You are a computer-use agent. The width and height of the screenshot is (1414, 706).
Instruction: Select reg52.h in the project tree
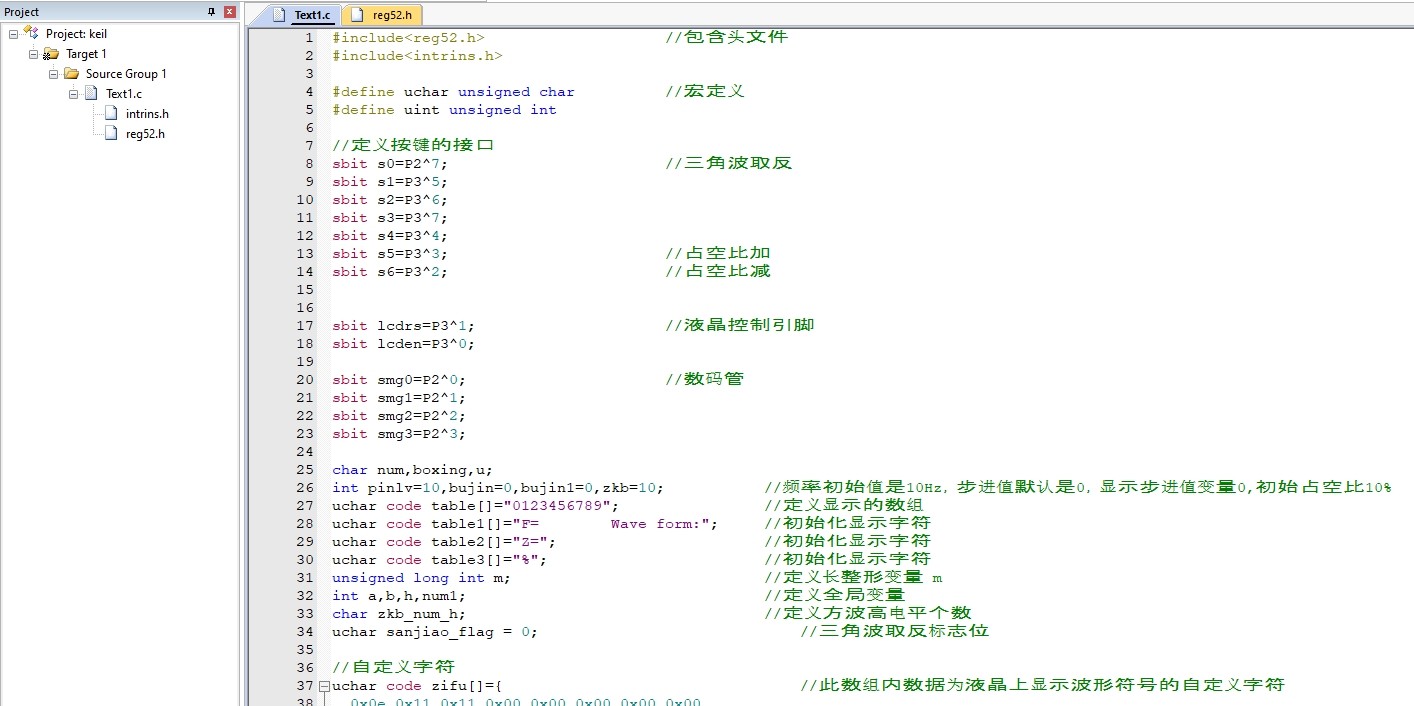(x=145, y=134)
